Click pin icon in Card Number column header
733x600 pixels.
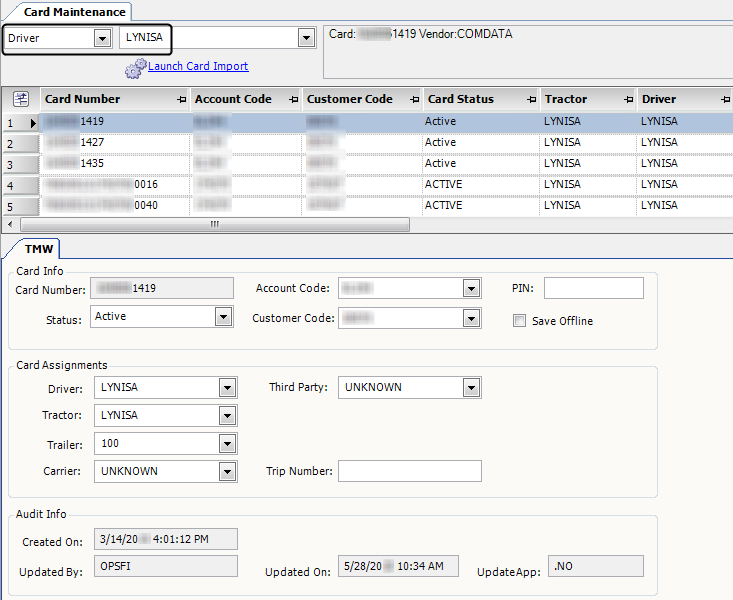tap(181, 100)
